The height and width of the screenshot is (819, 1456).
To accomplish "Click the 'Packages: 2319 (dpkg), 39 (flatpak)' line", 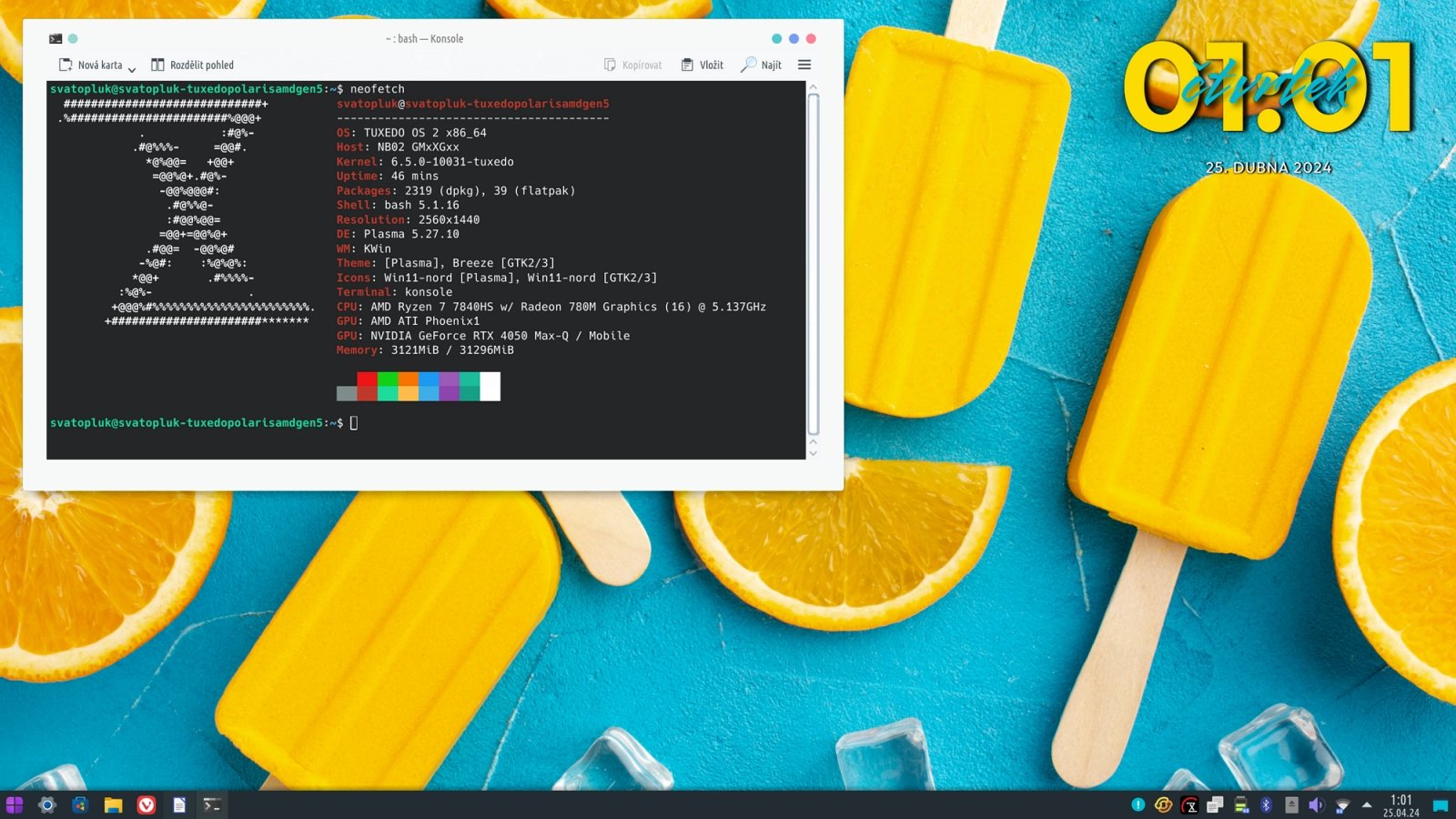I will tap(456, 191).
